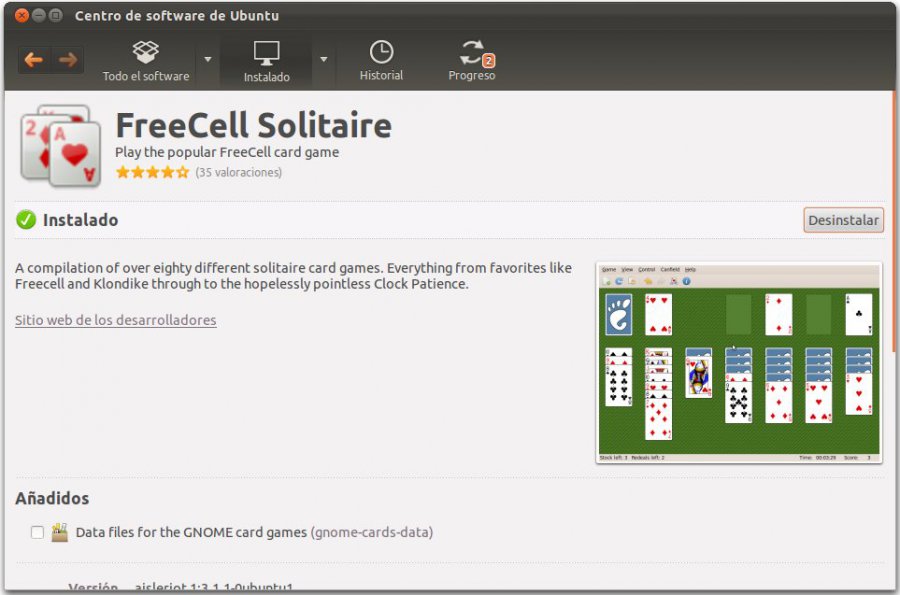900x595 pixels.
Task: Click 'Play the popular FreeCell card game' subtitle
Action: [227, 153]
